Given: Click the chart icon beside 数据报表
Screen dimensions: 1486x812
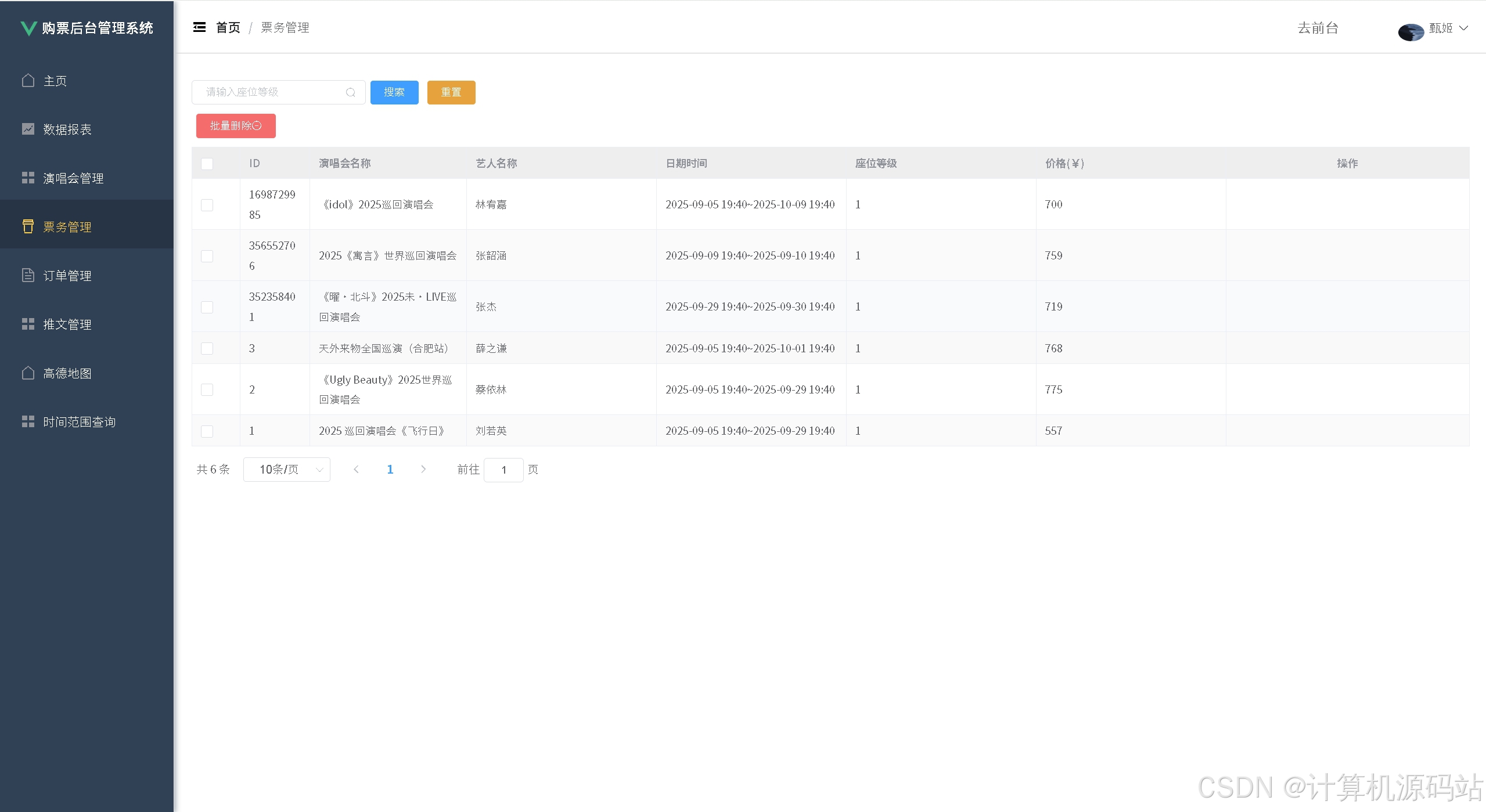Looking at the screenshot, I should pos(28,129).
